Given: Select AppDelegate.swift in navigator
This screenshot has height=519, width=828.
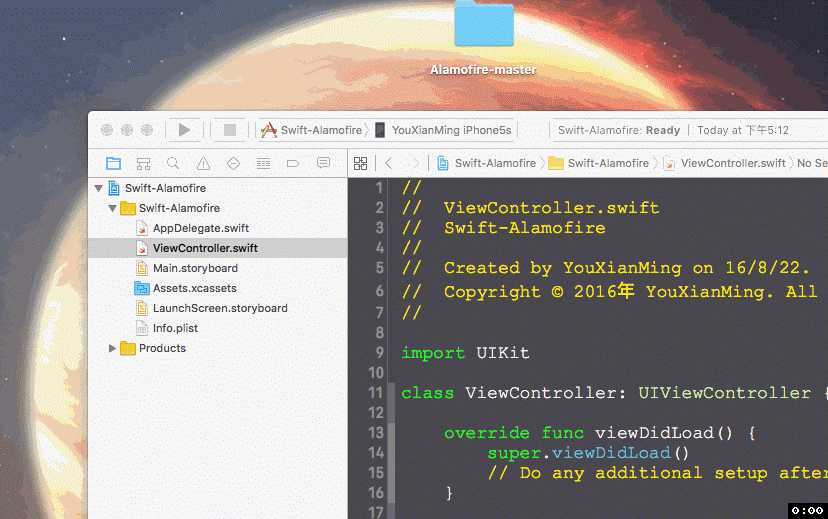Looking at the screenshot, I should 218,228.
